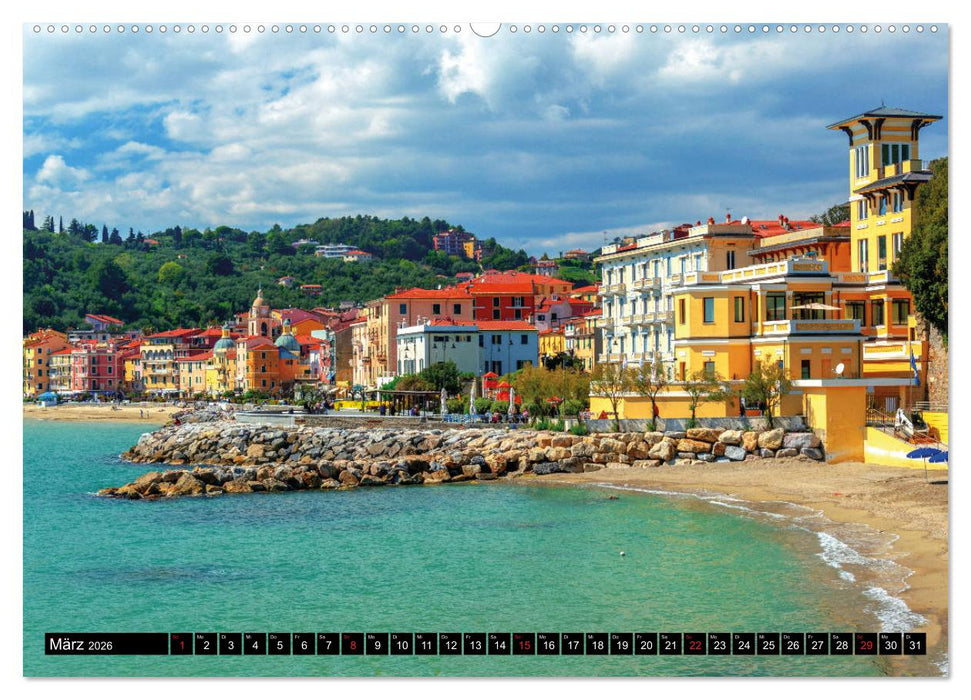Click the März 2026 month label
This screenshot has height=700, width=971.
point(80,645)
